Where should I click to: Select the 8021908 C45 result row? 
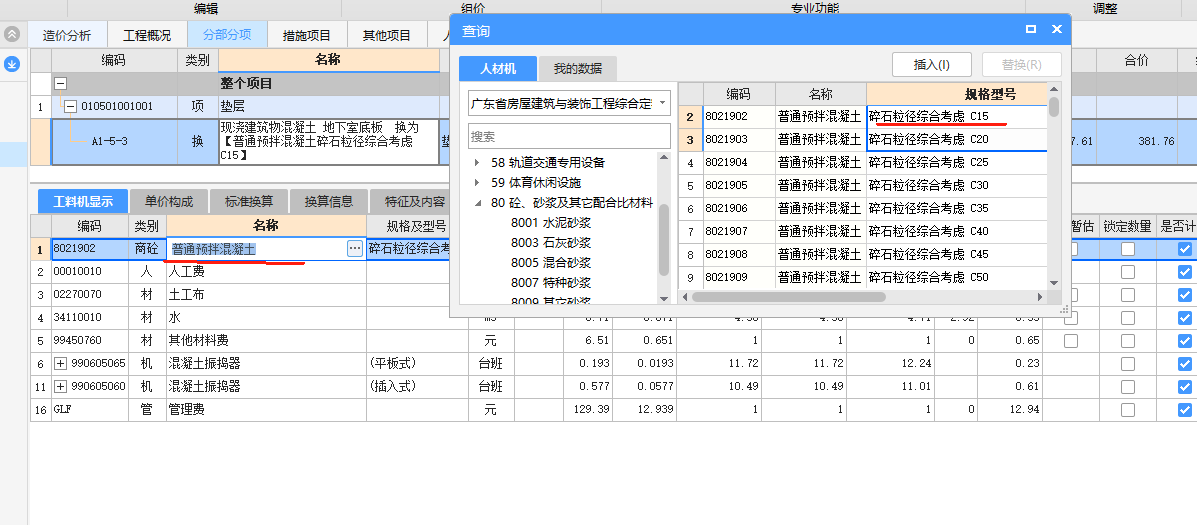point(863,254)
